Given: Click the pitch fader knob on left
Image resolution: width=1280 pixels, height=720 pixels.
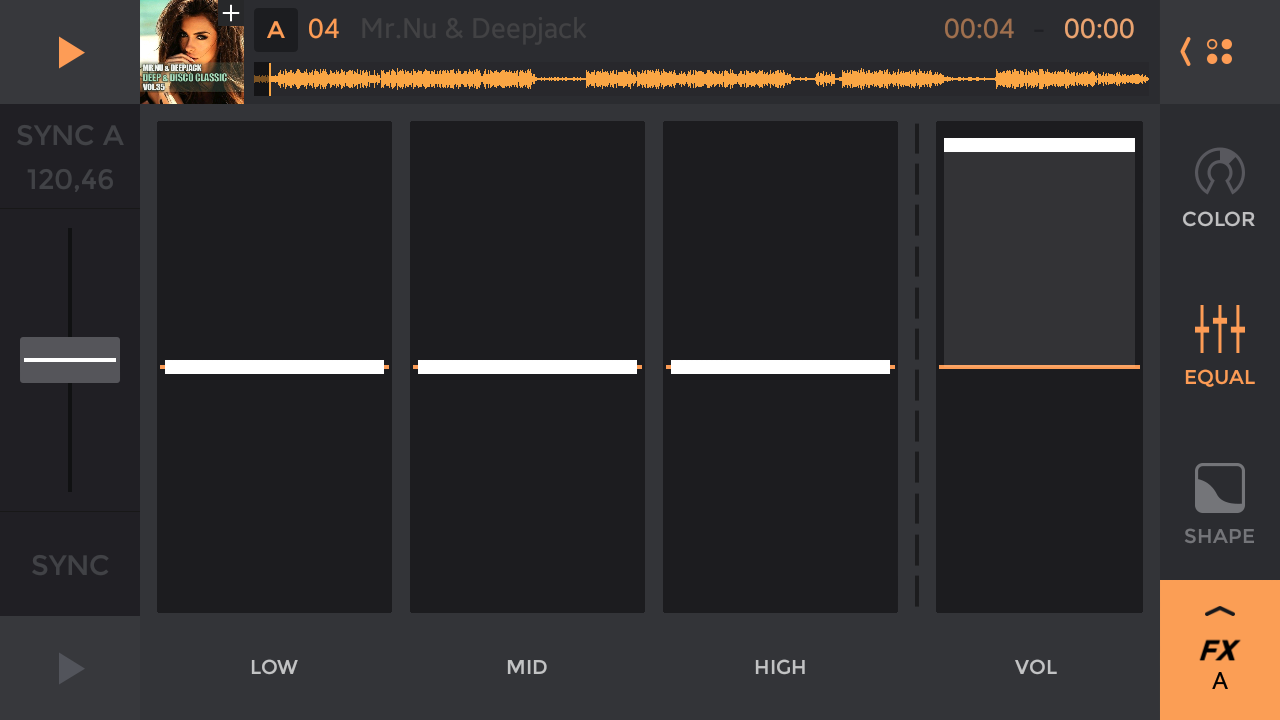Looking at the screenshot, I should (x=70, y=360).
